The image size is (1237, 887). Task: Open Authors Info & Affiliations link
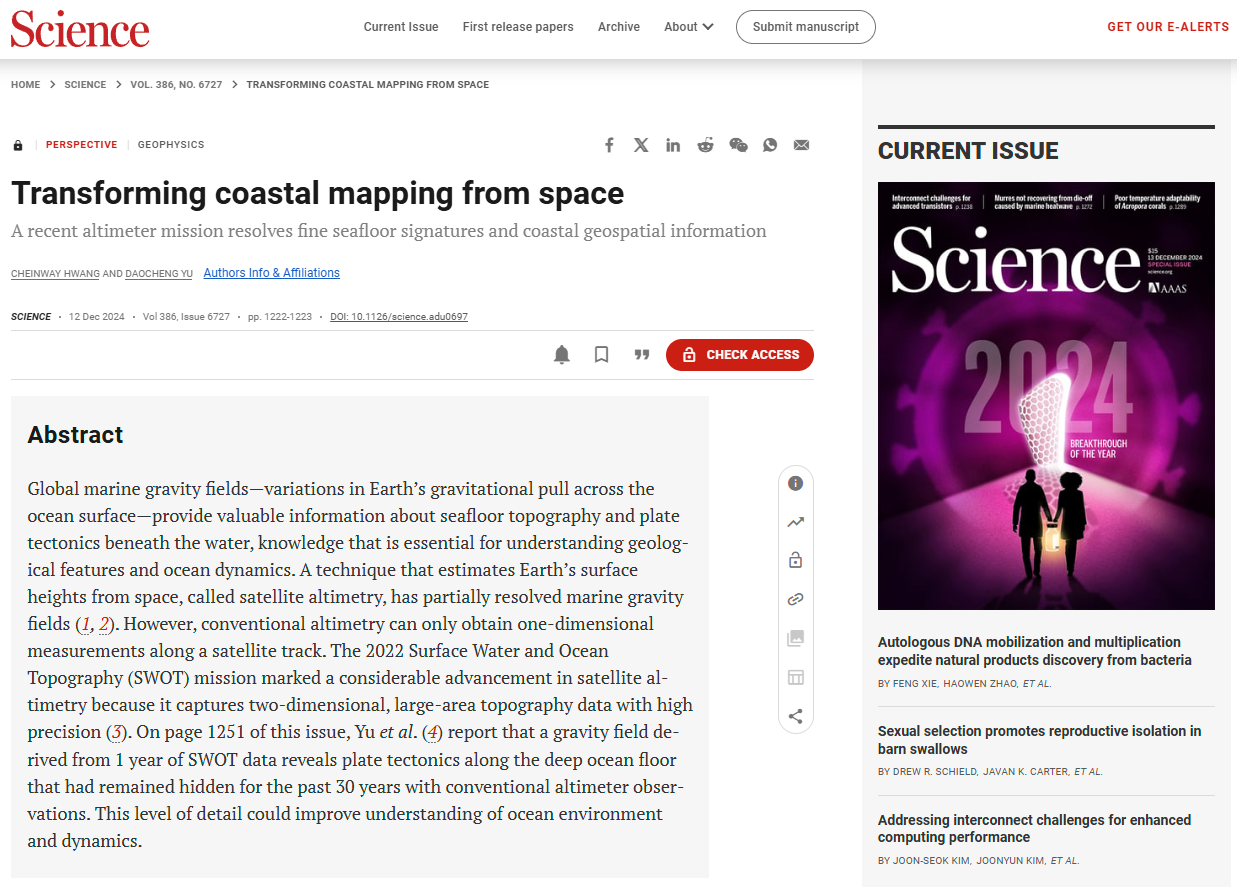point(271,273)
